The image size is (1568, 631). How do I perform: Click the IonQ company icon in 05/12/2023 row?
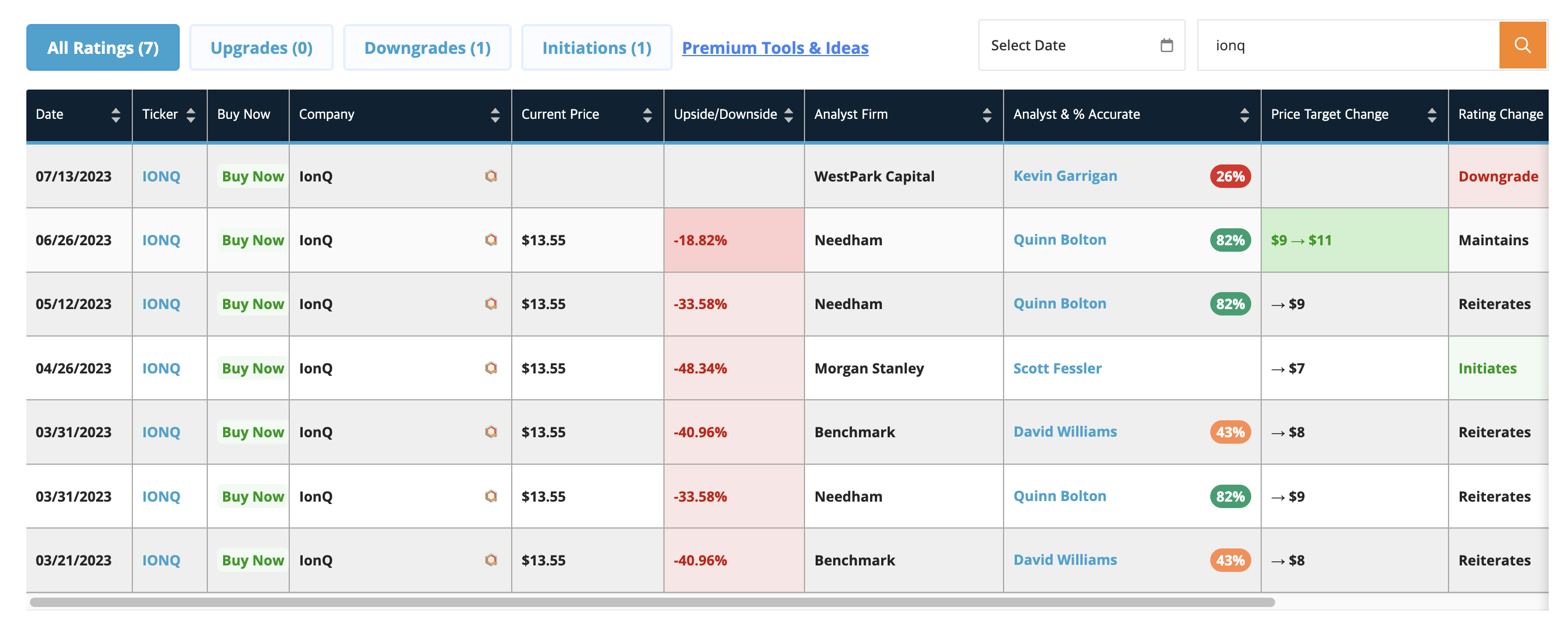point(491,304)
